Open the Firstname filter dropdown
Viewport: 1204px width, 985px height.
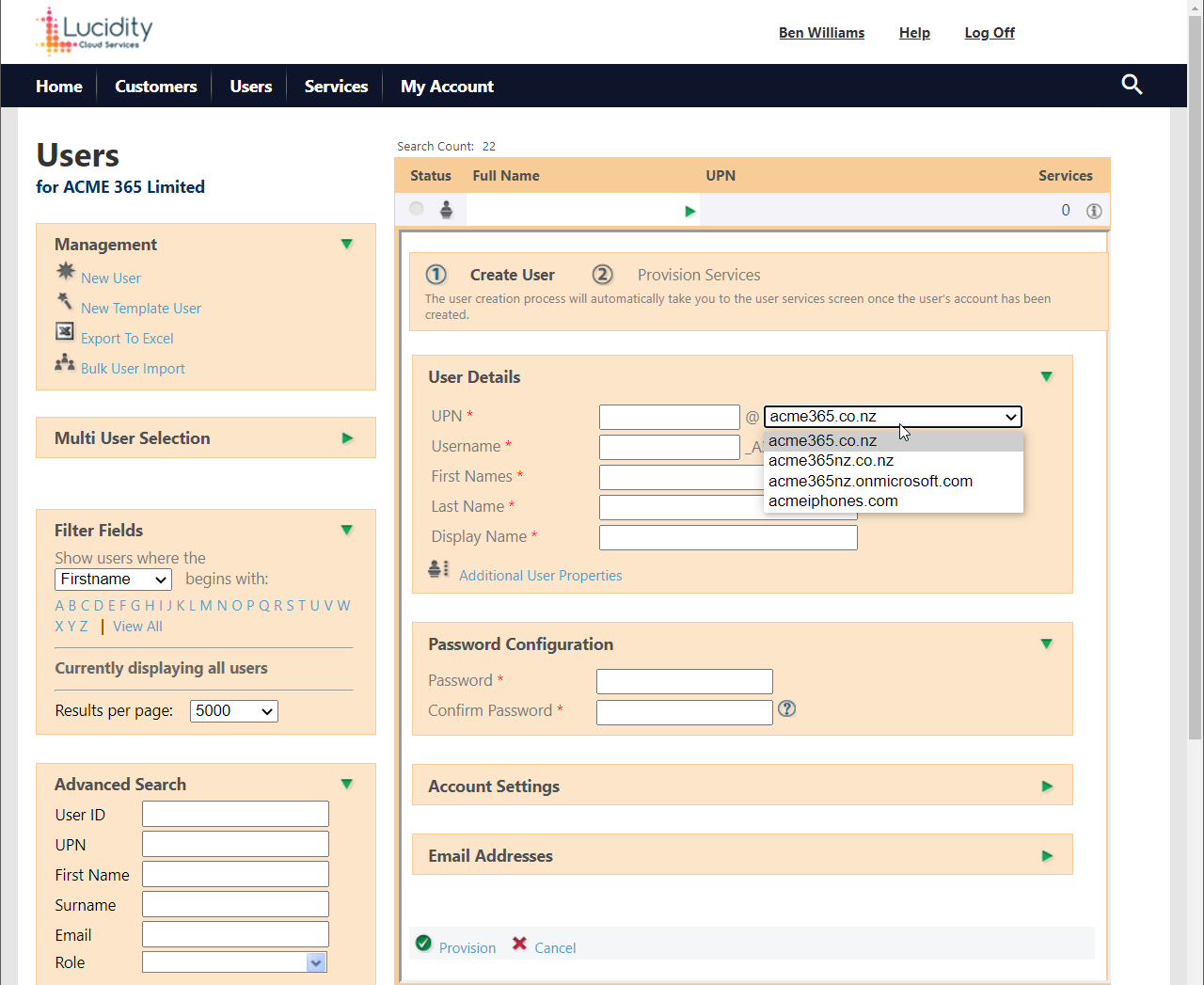click(114, 580)
